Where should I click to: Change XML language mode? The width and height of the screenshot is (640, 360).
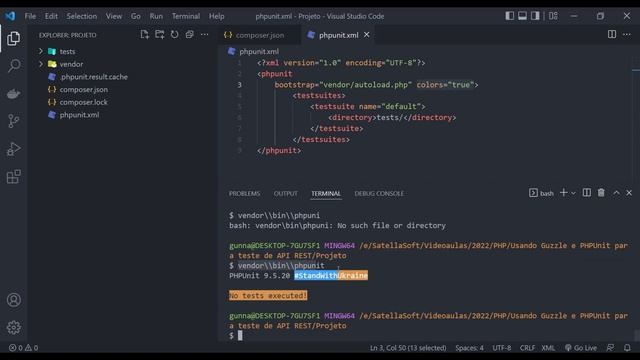pyautogui.click(x=548, y=348)
